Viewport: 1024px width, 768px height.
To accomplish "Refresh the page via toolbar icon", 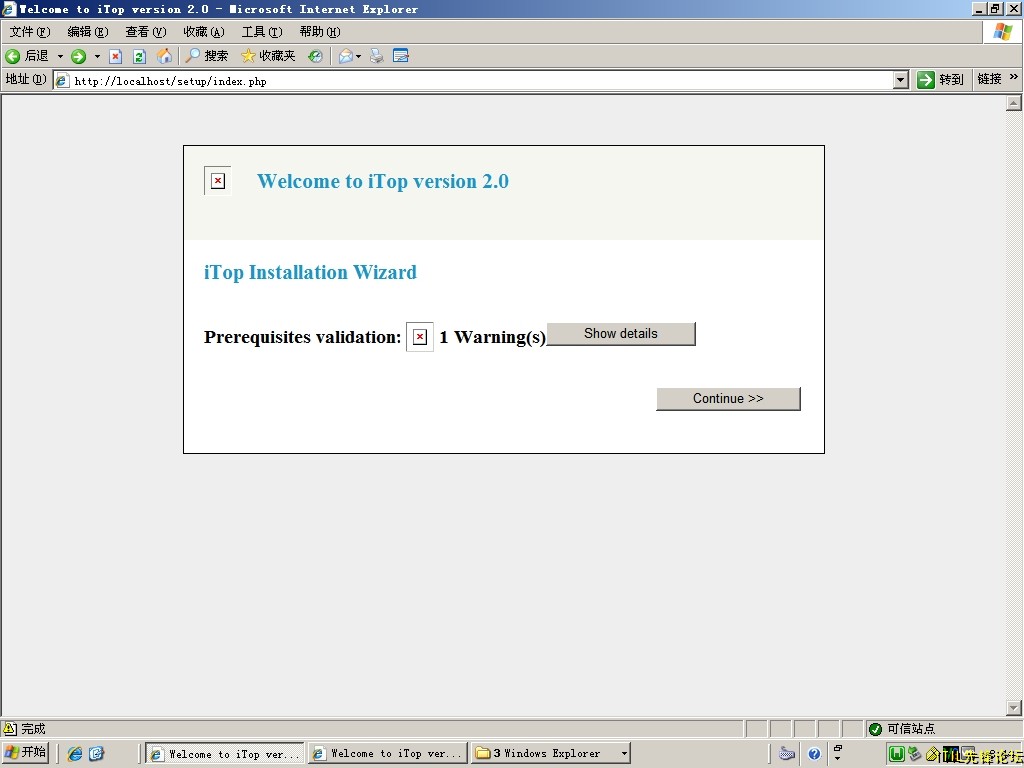I will click(x=139, y=56).
